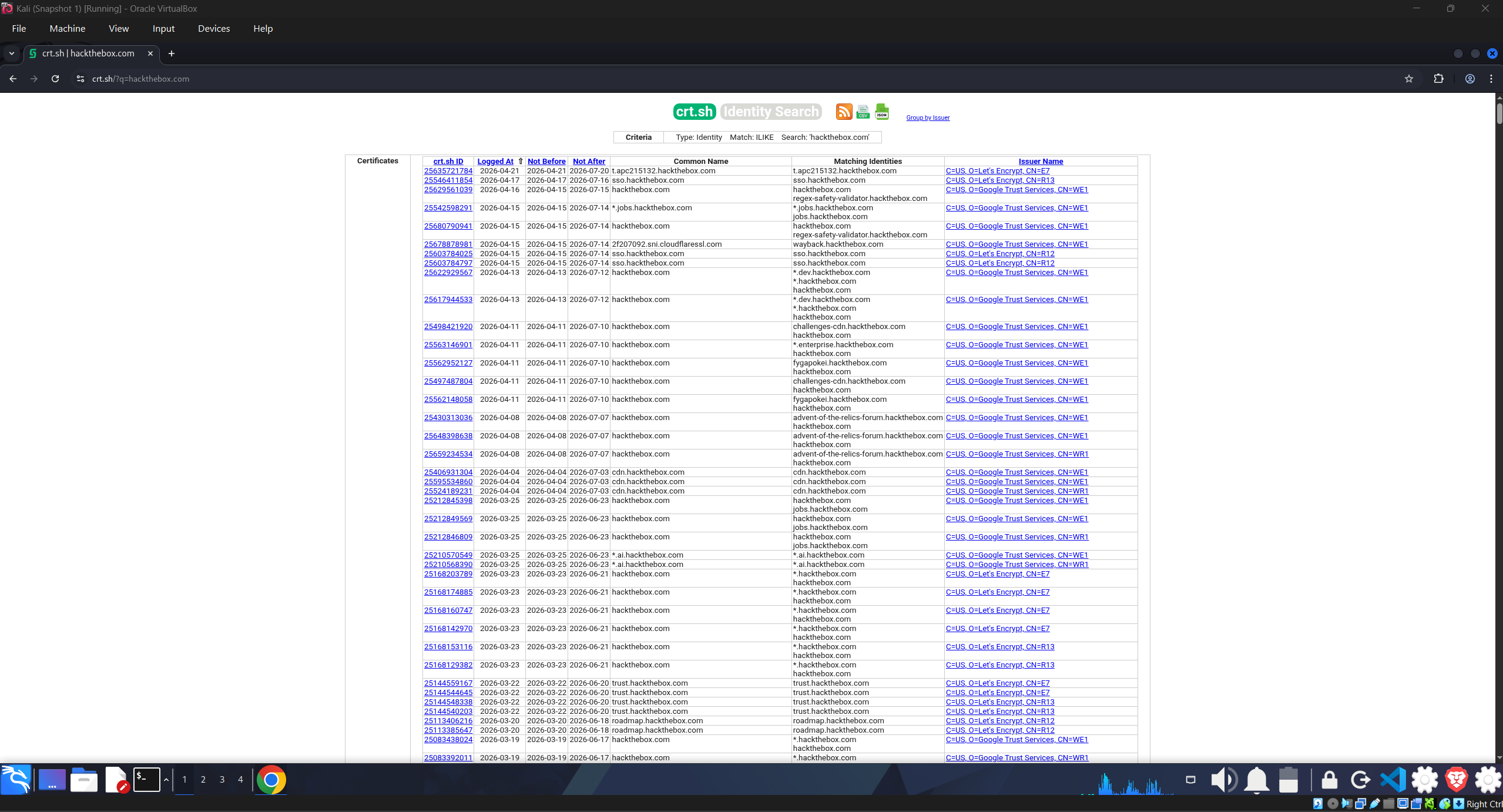Viewport: 1503px width, 812px height.
Task: Select the crt.sh | hackthebox.com tab
Action: click(92, 53)
